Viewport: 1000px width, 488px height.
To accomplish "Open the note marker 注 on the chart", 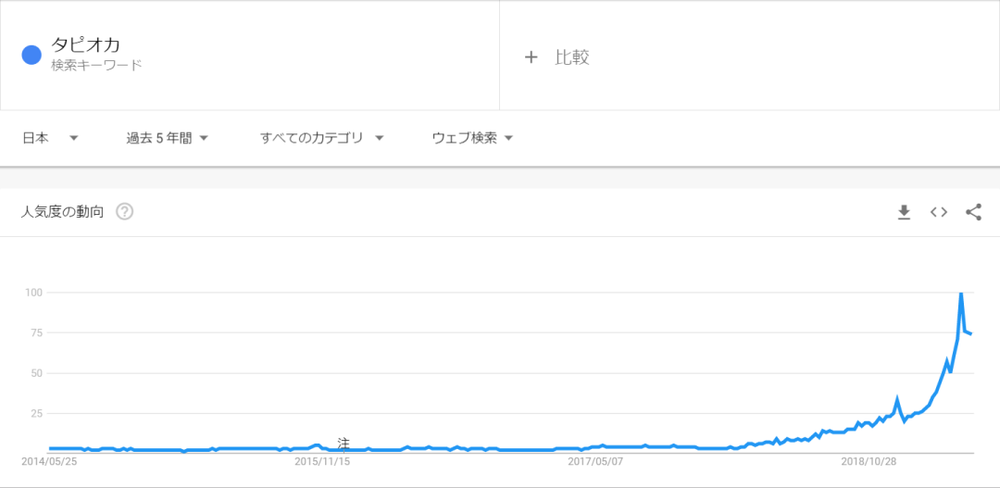I will pos(344,443).
